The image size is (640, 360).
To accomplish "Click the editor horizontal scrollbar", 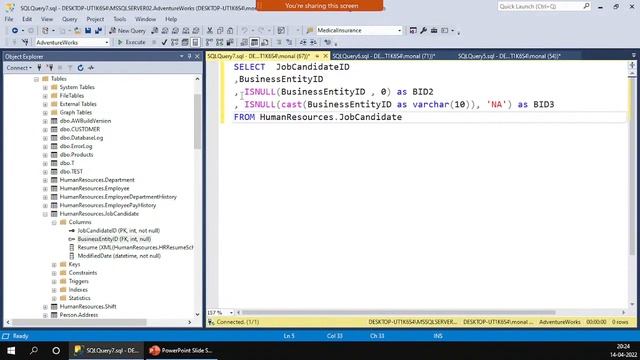I will [x=399, y=313].
